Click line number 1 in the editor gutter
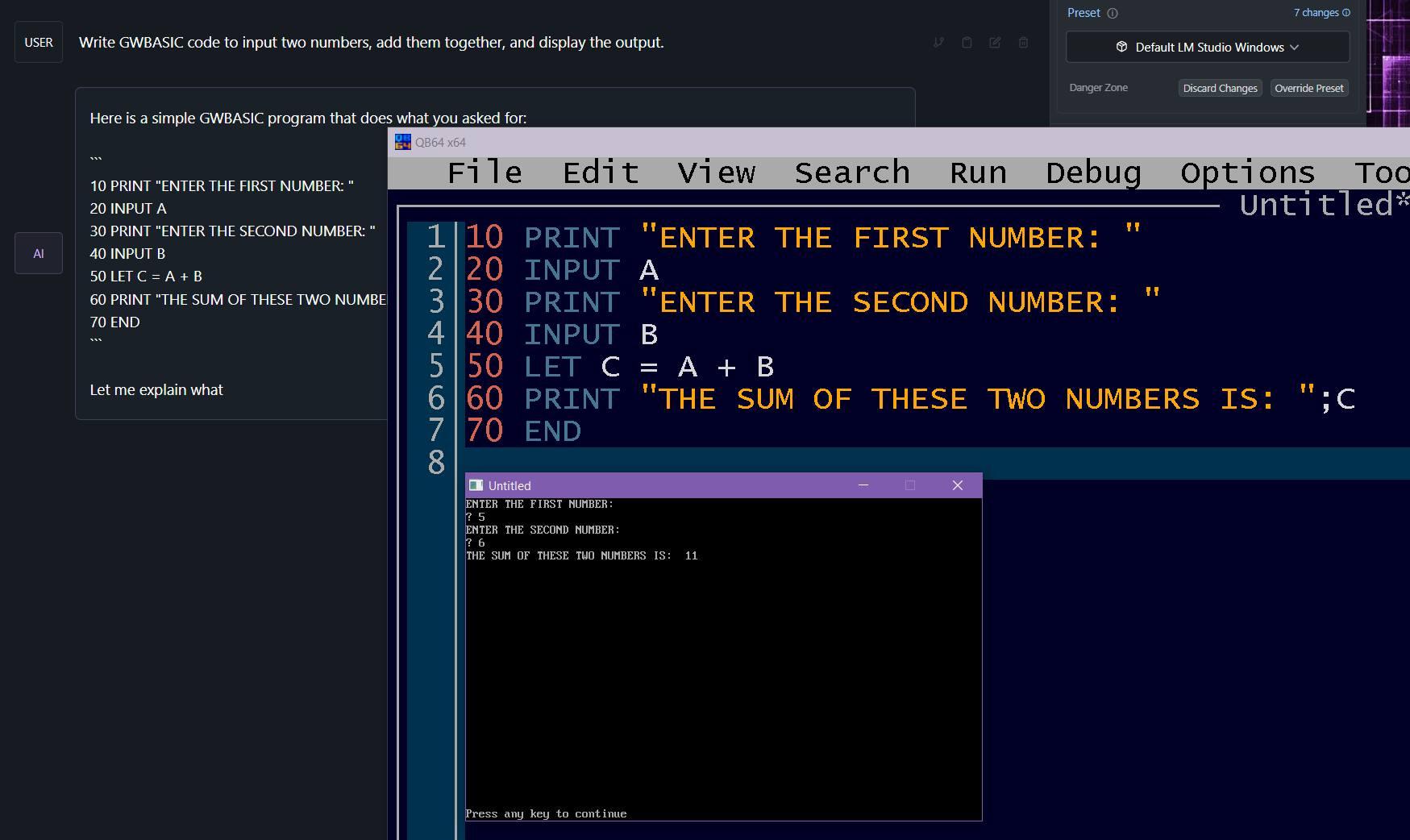Screen dimensions: 1410x840 coord(436,237)
